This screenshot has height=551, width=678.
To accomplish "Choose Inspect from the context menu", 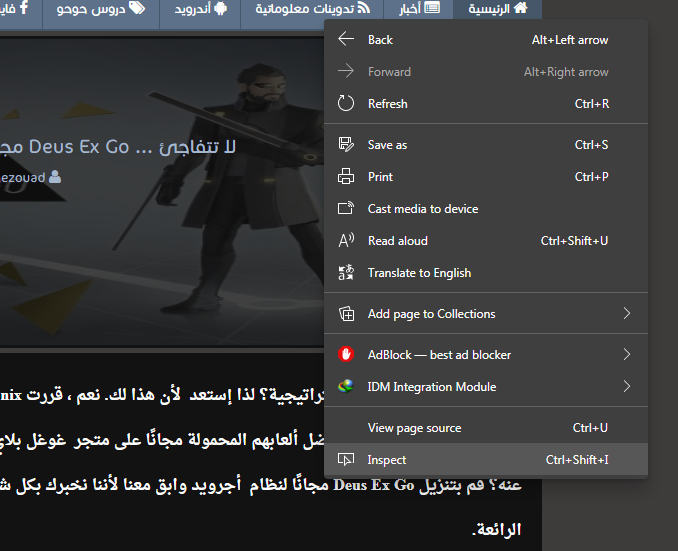I will 387,460.
